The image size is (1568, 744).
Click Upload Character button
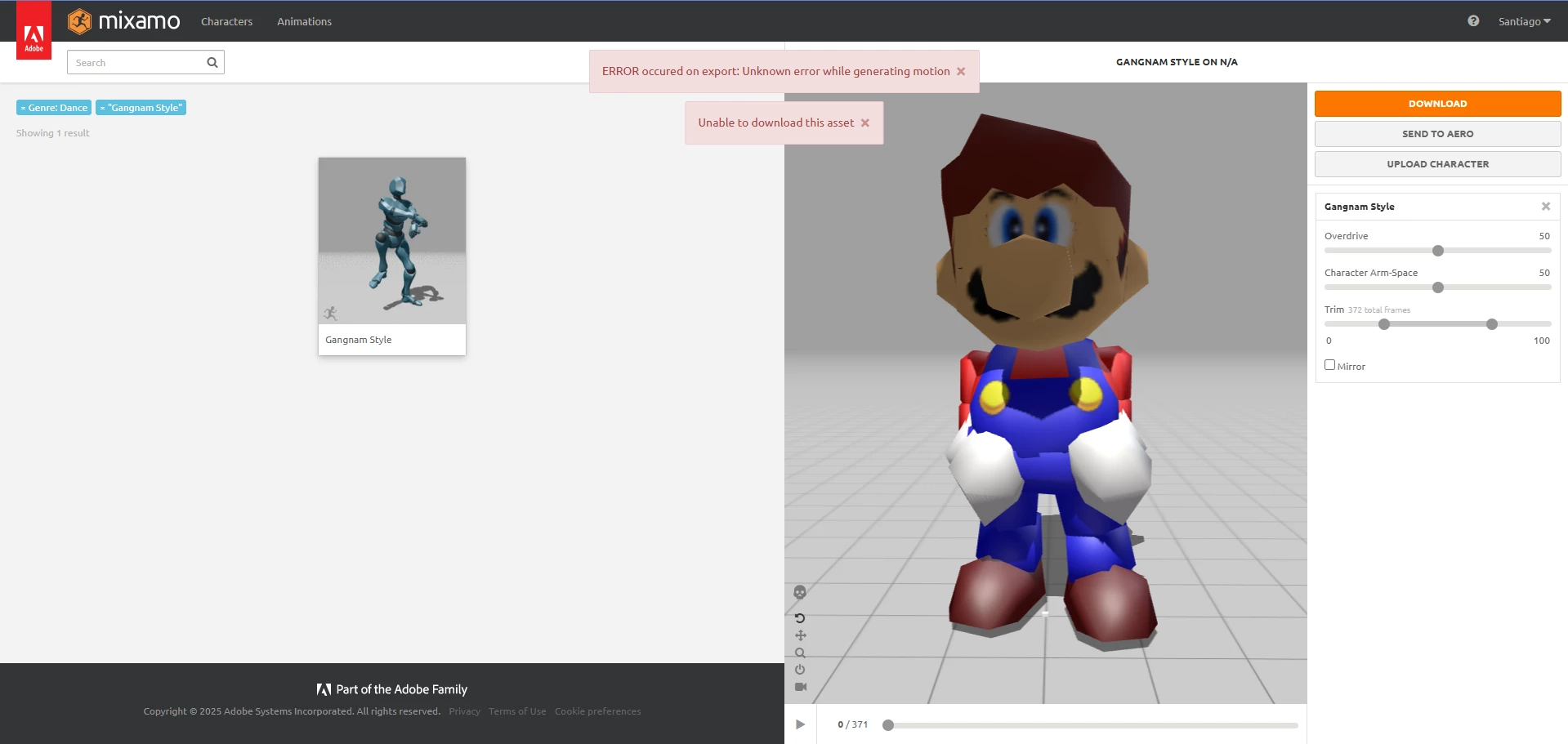[1437, 164]
